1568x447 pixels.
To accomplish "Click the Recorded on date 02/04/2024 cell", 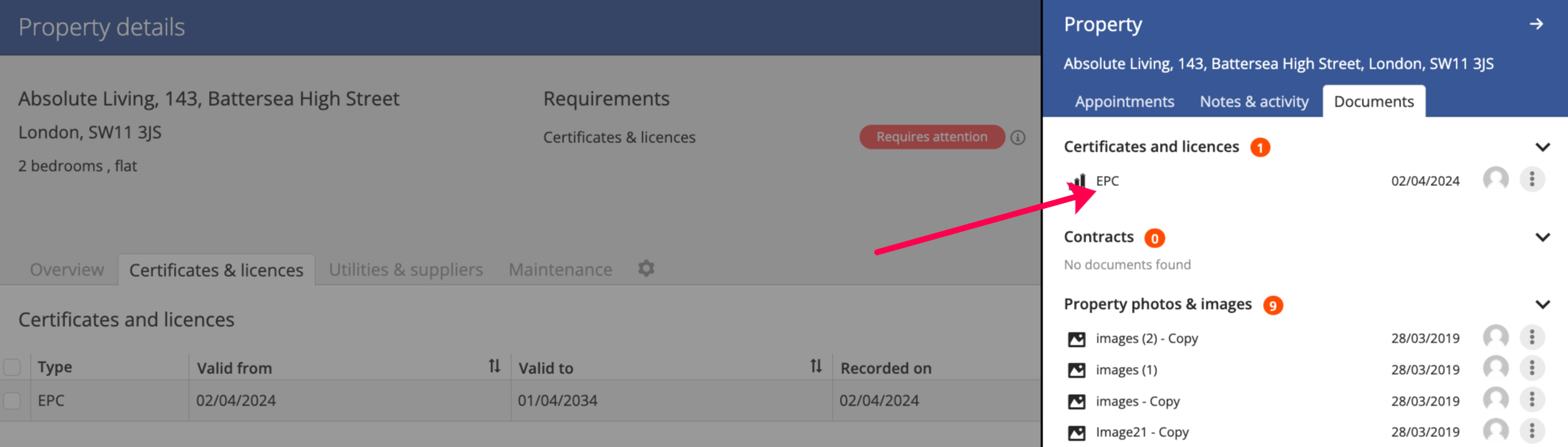I will tap(879, 401).
